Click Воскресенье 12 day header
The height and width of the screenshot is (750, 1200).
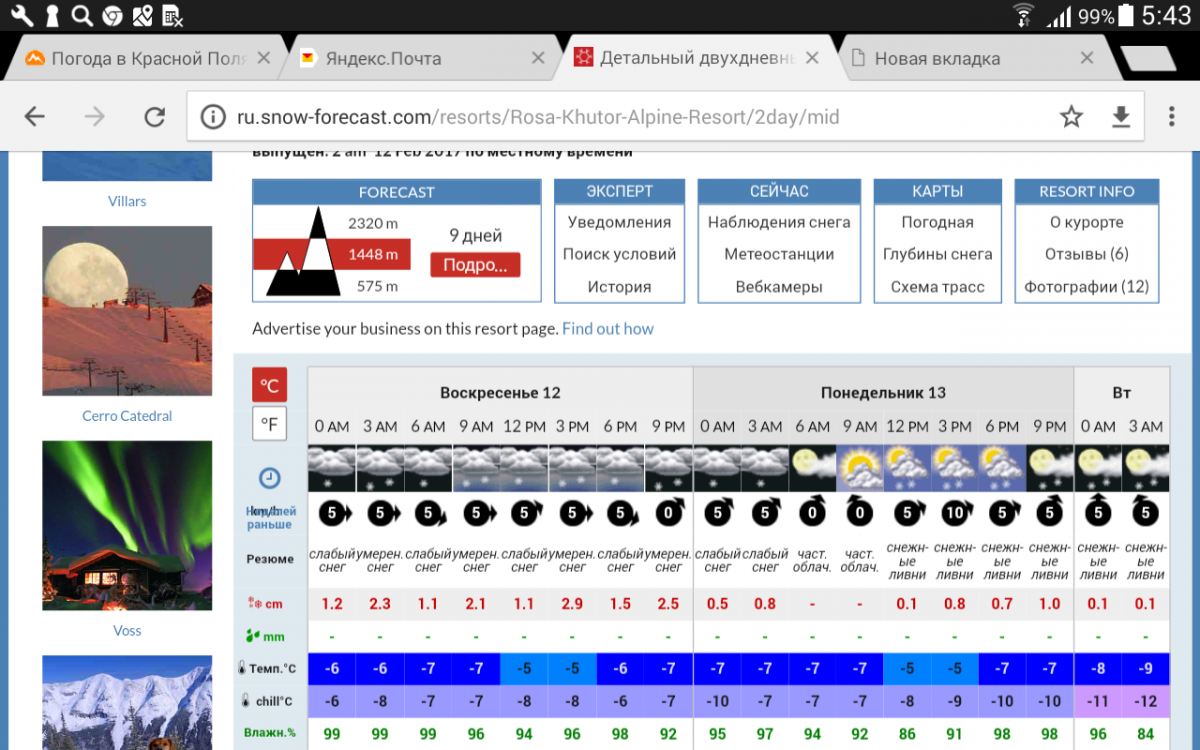[500, 392]
